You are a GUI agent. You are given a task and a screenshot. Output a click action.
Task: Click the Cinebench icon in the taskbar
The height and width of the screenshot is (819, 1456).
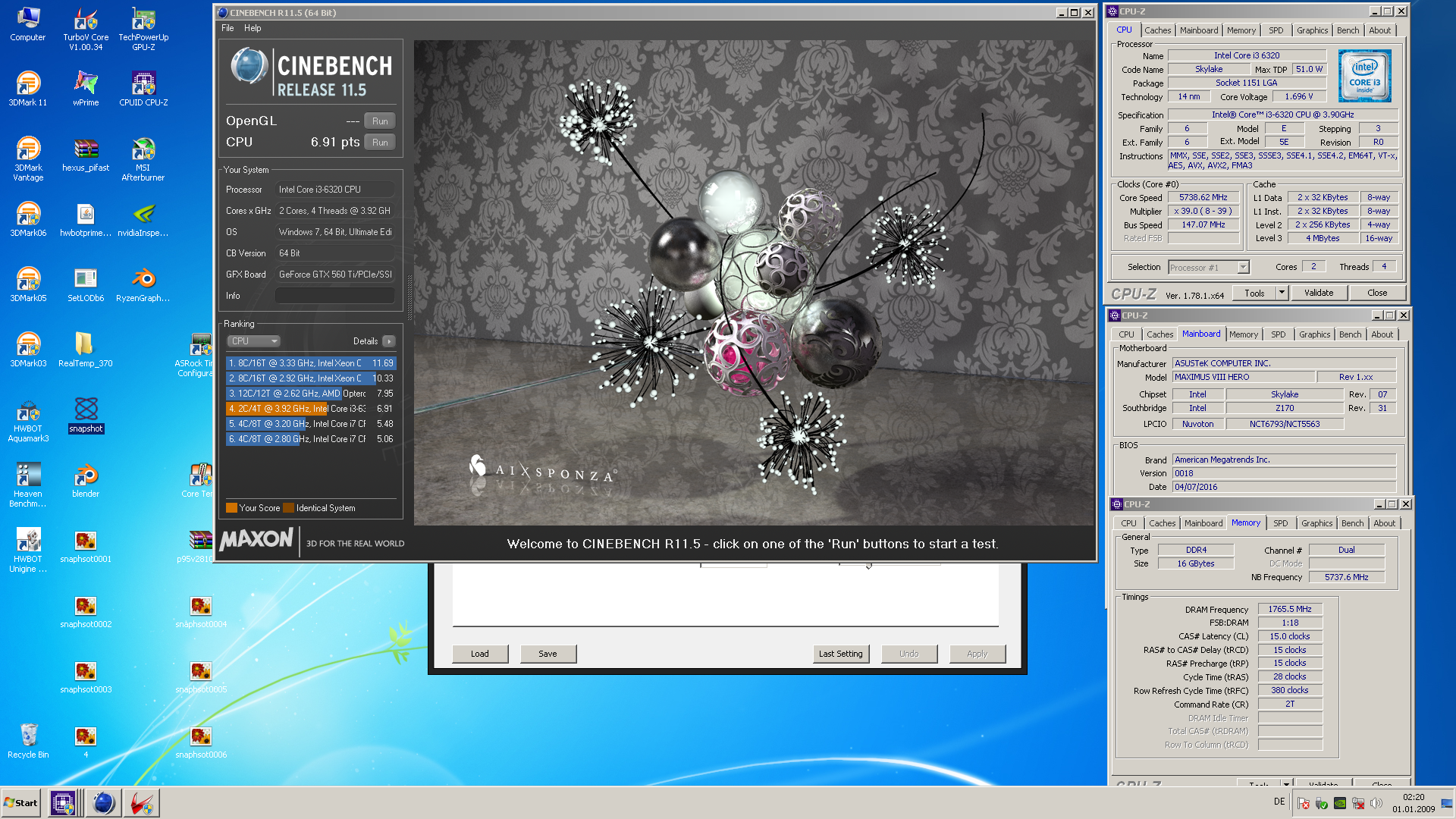(103, 802)
